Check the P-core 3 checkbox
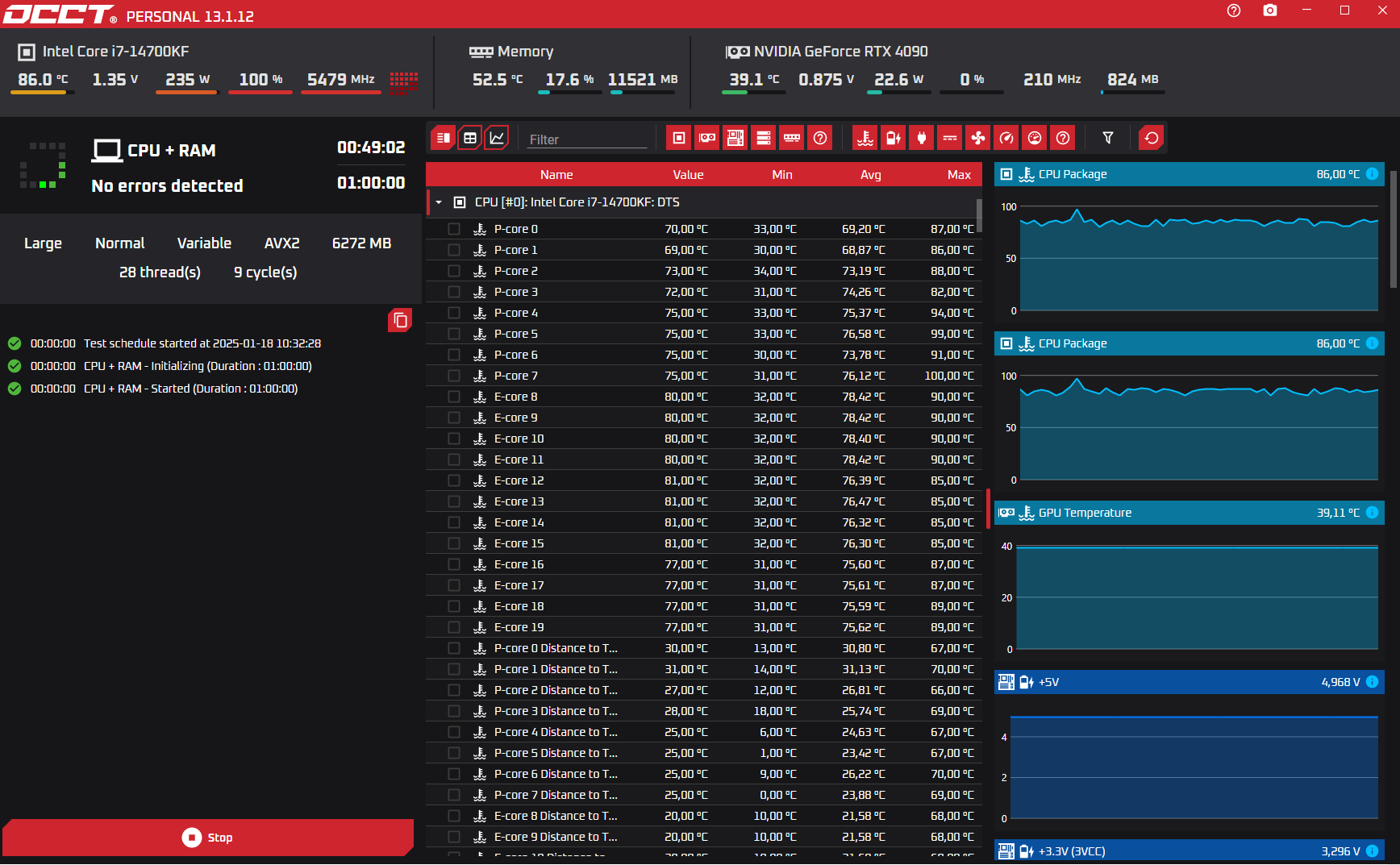This screenshot has width=1400, height=865. pyautogui.click(x=454, y=292)
